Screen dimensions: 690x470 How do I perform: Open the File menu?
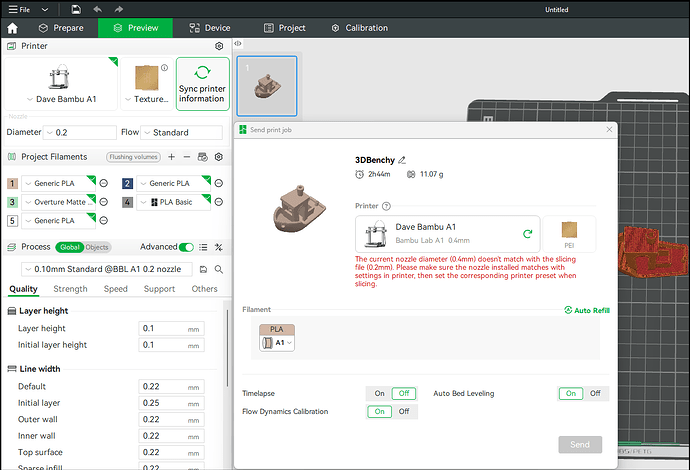click(20, 9)
